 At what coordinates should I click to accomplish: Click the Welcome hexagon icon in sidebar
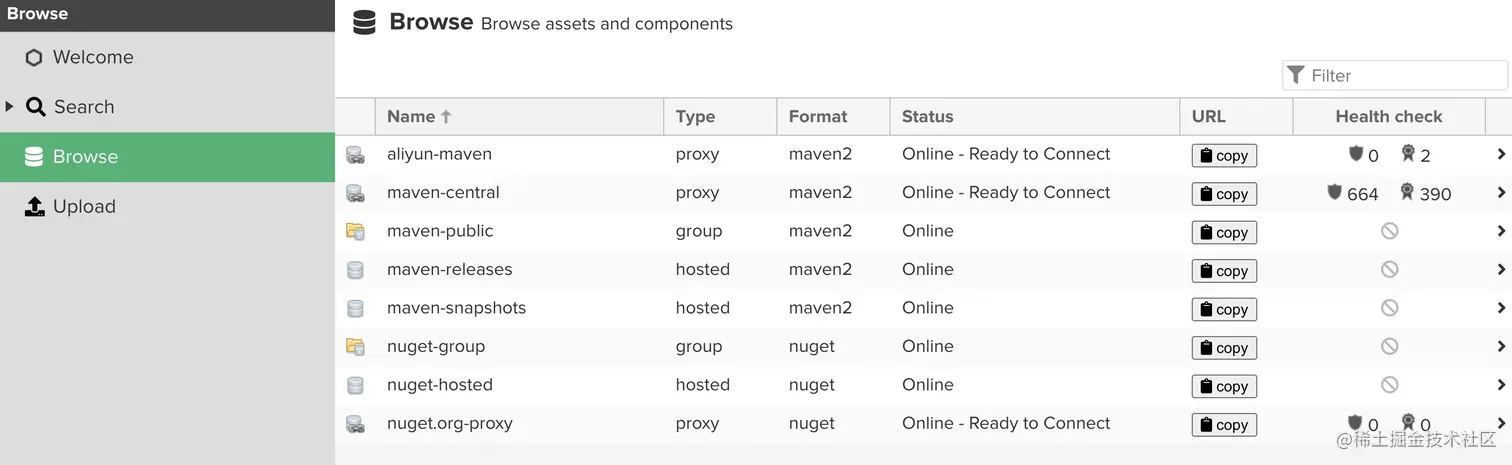34,58
